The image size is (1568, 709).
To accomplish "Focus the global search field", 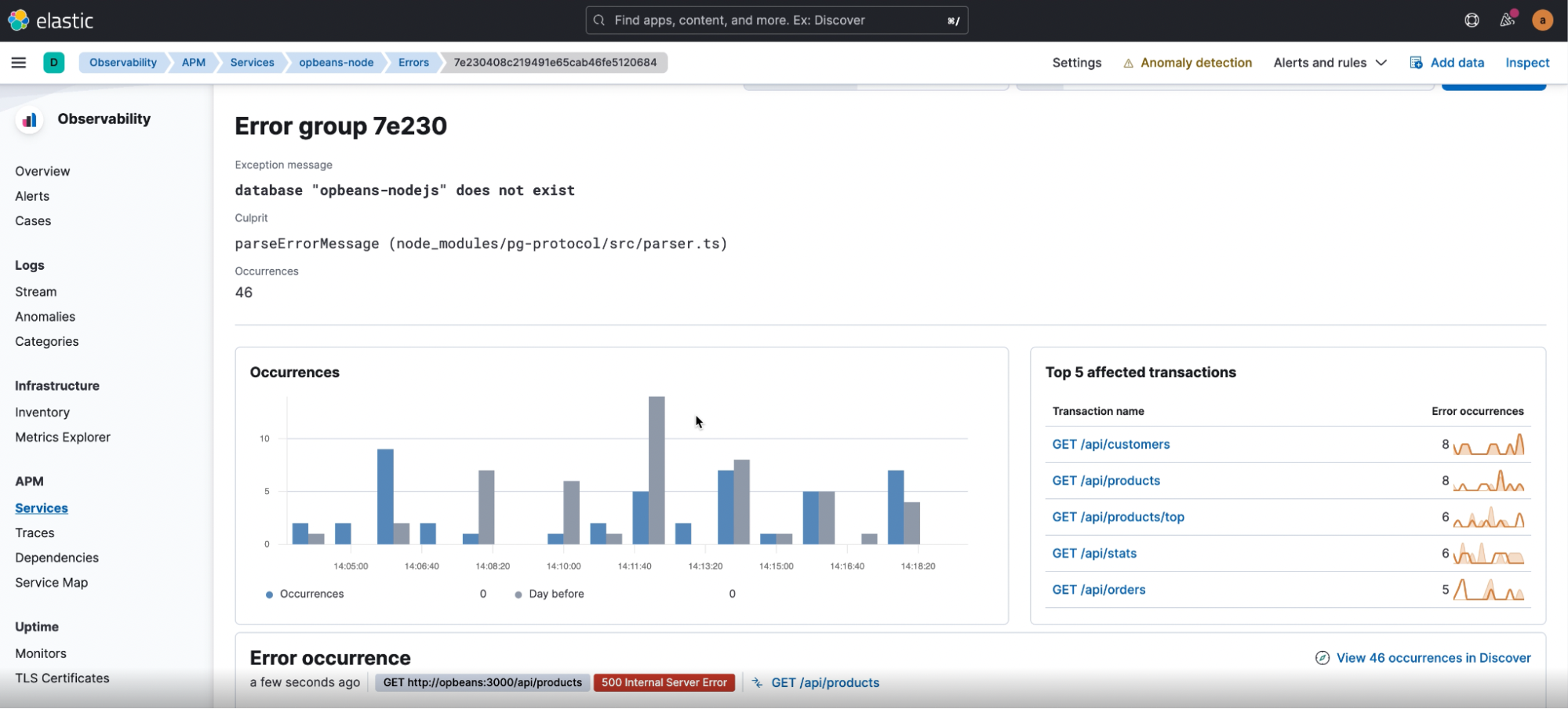I will (777, 20).
